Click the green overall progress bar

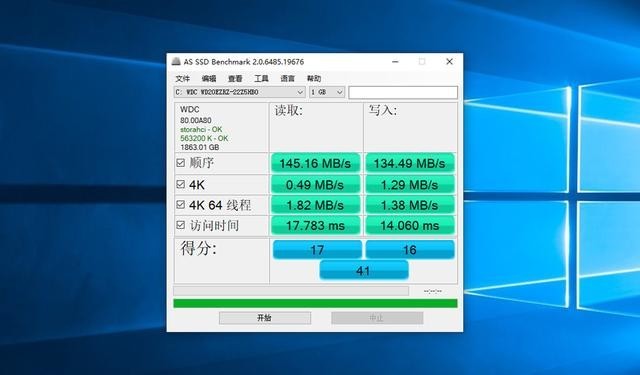pyautogui.click(x=315, y=303)
